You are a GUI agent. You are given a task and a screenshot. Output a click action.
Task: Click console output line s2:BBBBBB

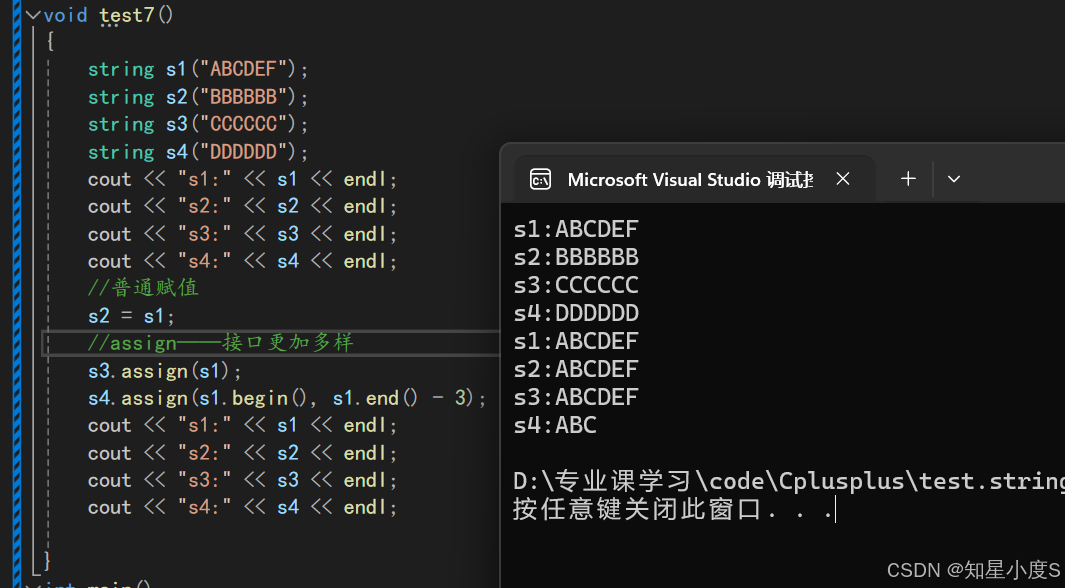[x=576, y=257]
